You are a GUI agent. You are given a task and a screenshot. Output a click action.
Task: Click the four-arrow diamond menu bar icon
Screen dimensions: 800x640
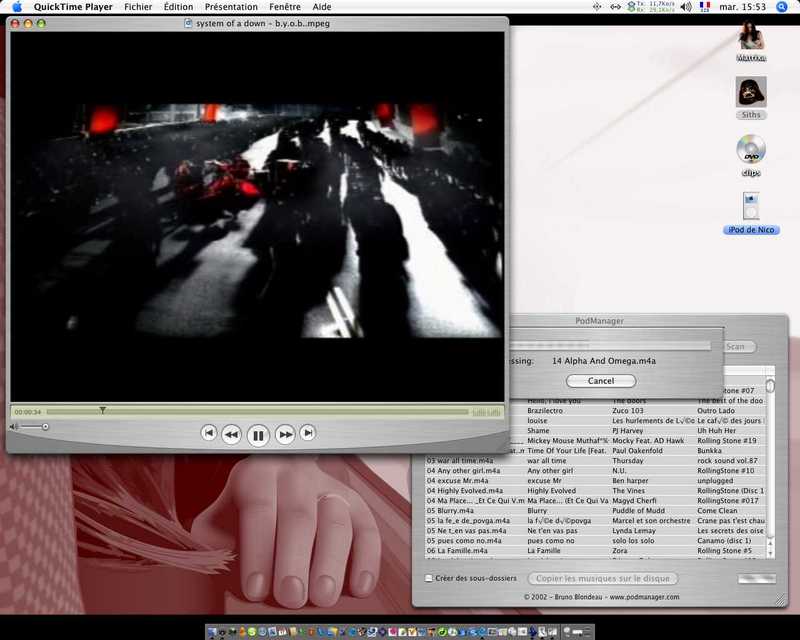click(x=597, y=7)
